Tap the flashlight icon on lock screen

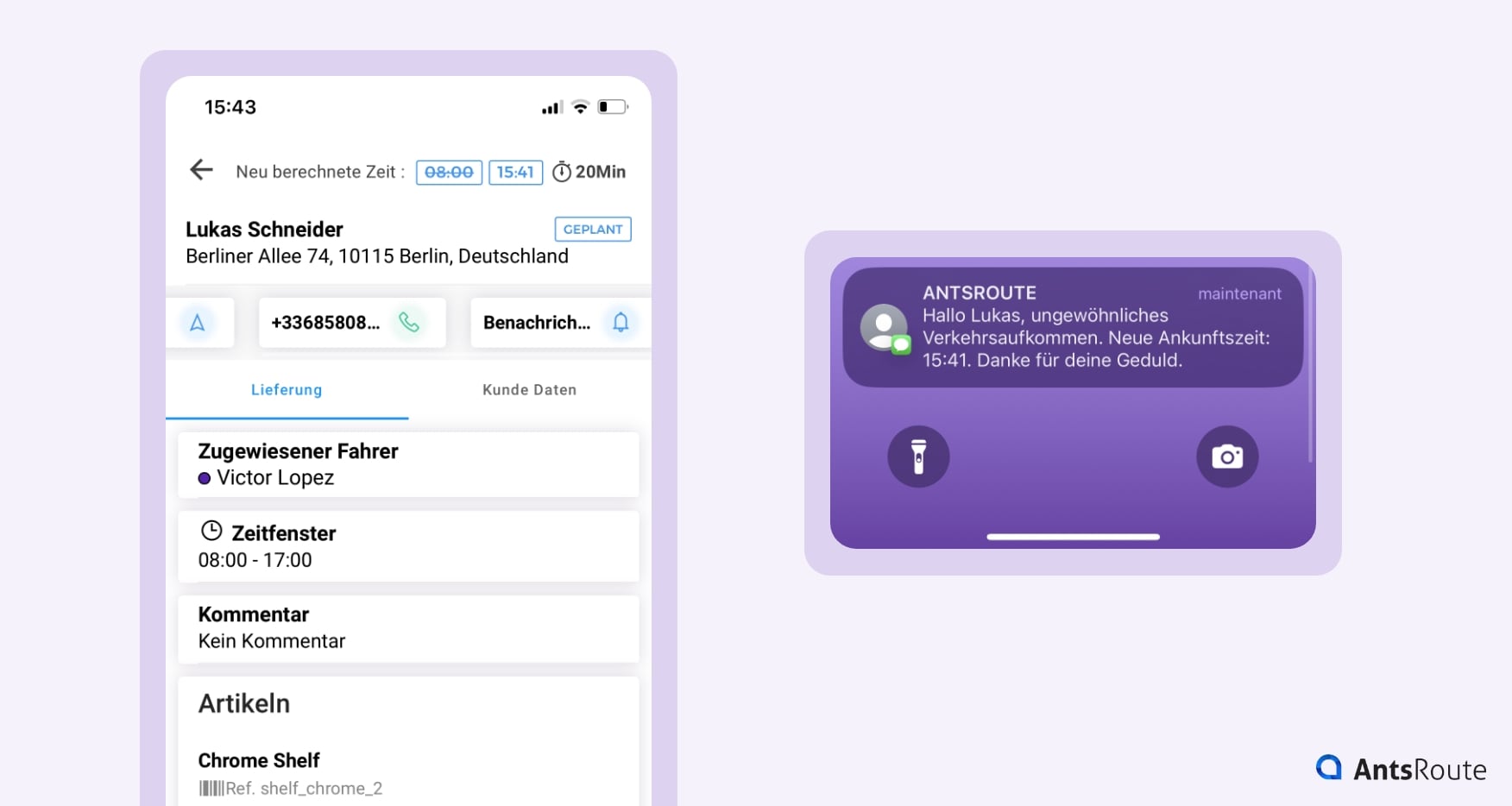(x=918, y=457)
